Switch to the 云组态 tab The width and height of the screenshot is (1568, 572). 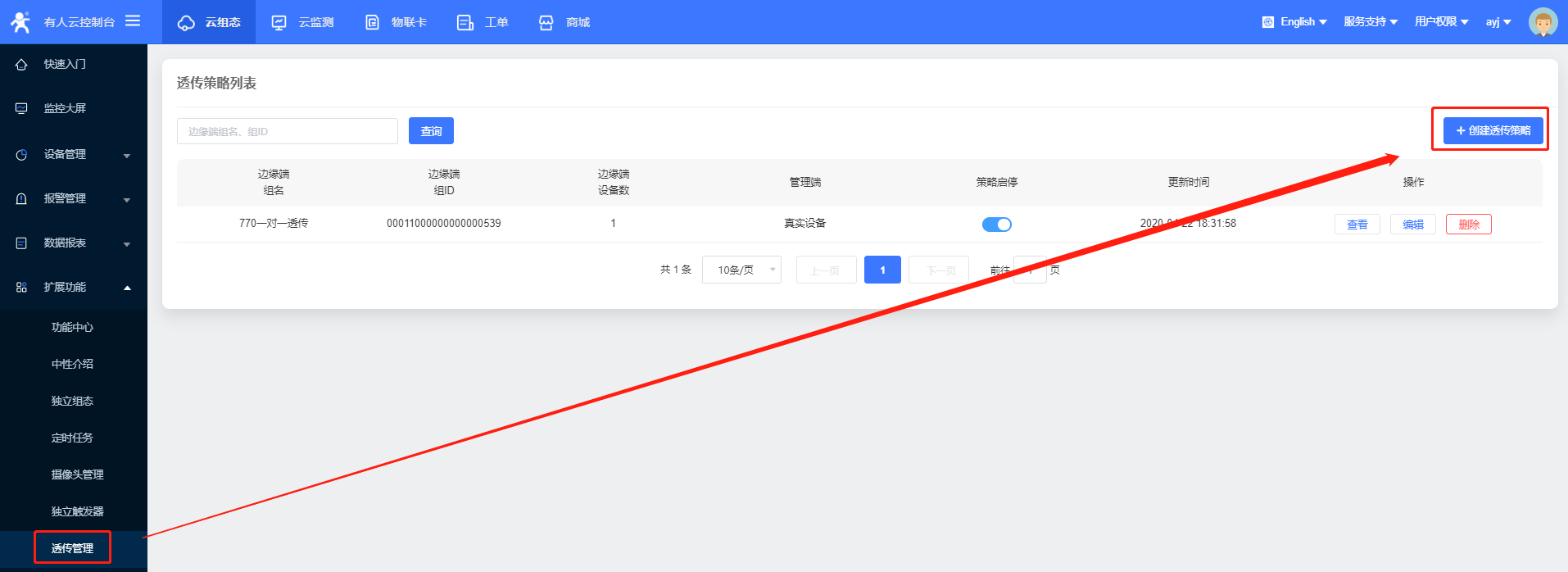pyautogui.click(x=209, y=22)
